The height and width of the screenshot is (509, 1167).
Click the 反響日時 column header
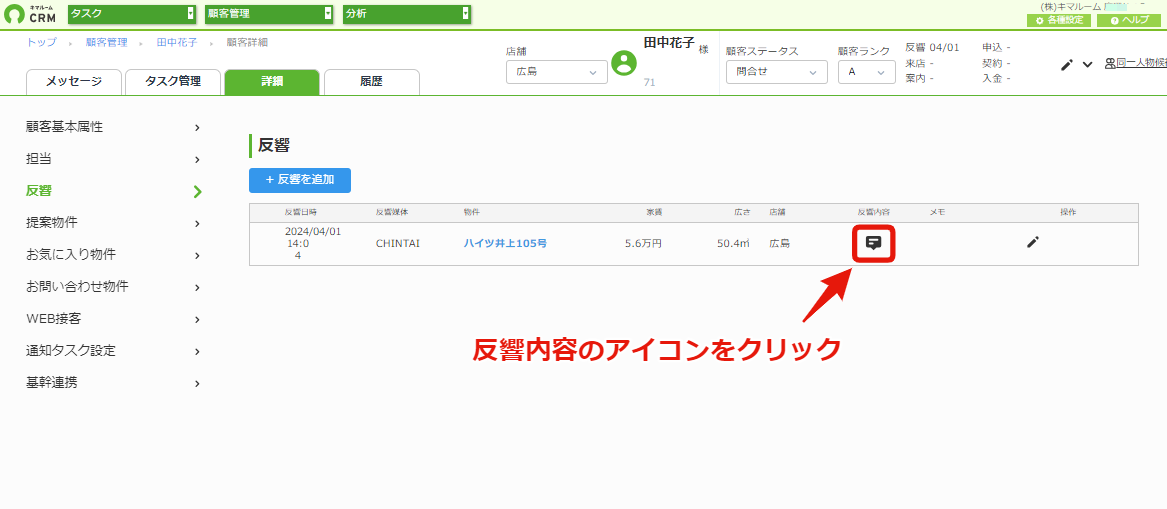pyautogui.click(x=301, y=213)
